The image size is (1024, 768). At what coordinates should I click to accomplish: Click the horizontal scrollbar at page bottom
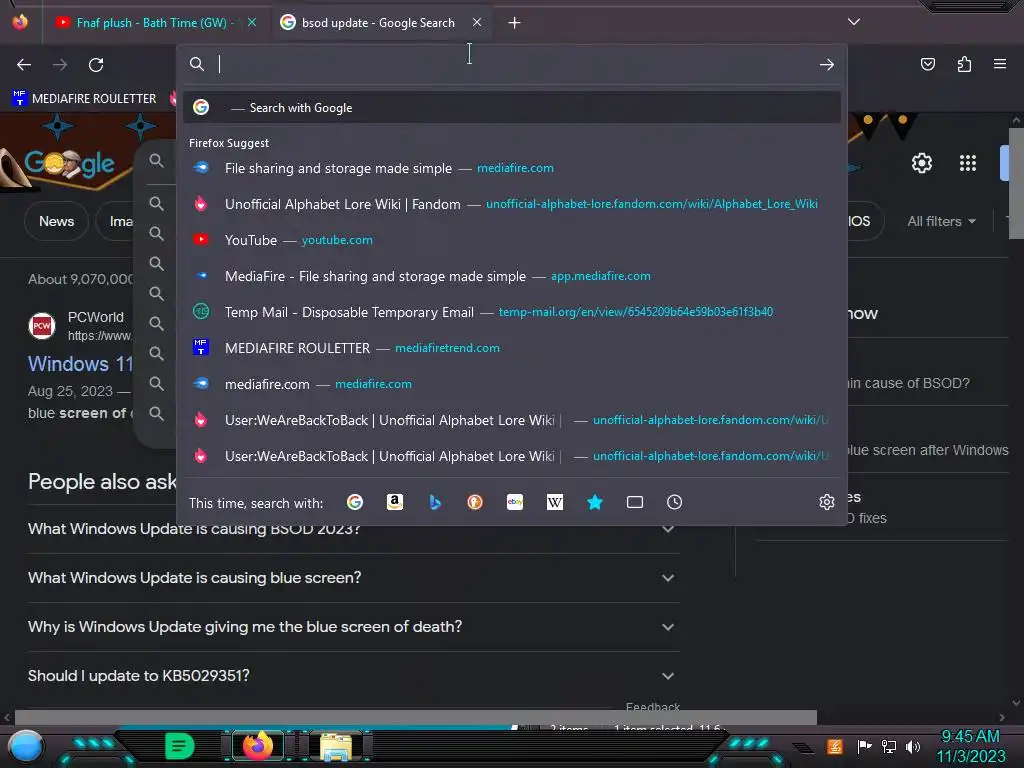(x=415, y=717)
